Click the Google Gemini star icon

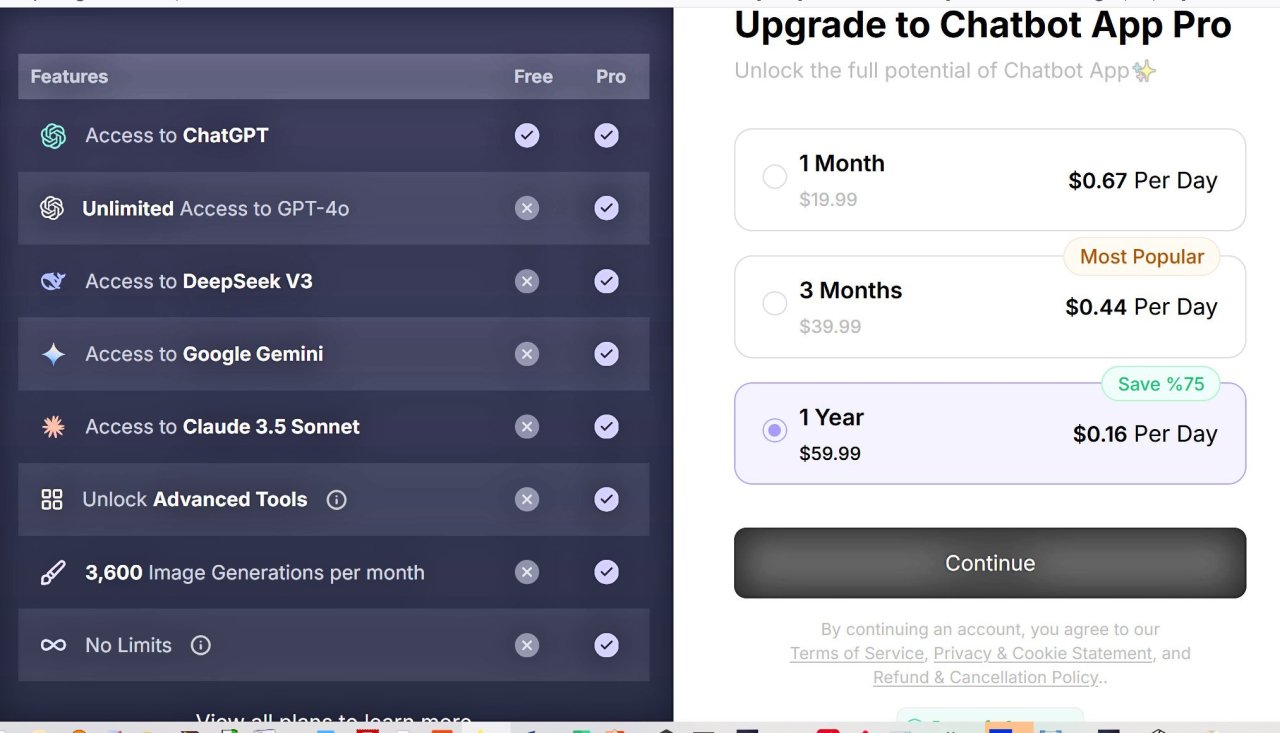pyautogui.click(x=53, y=354)
